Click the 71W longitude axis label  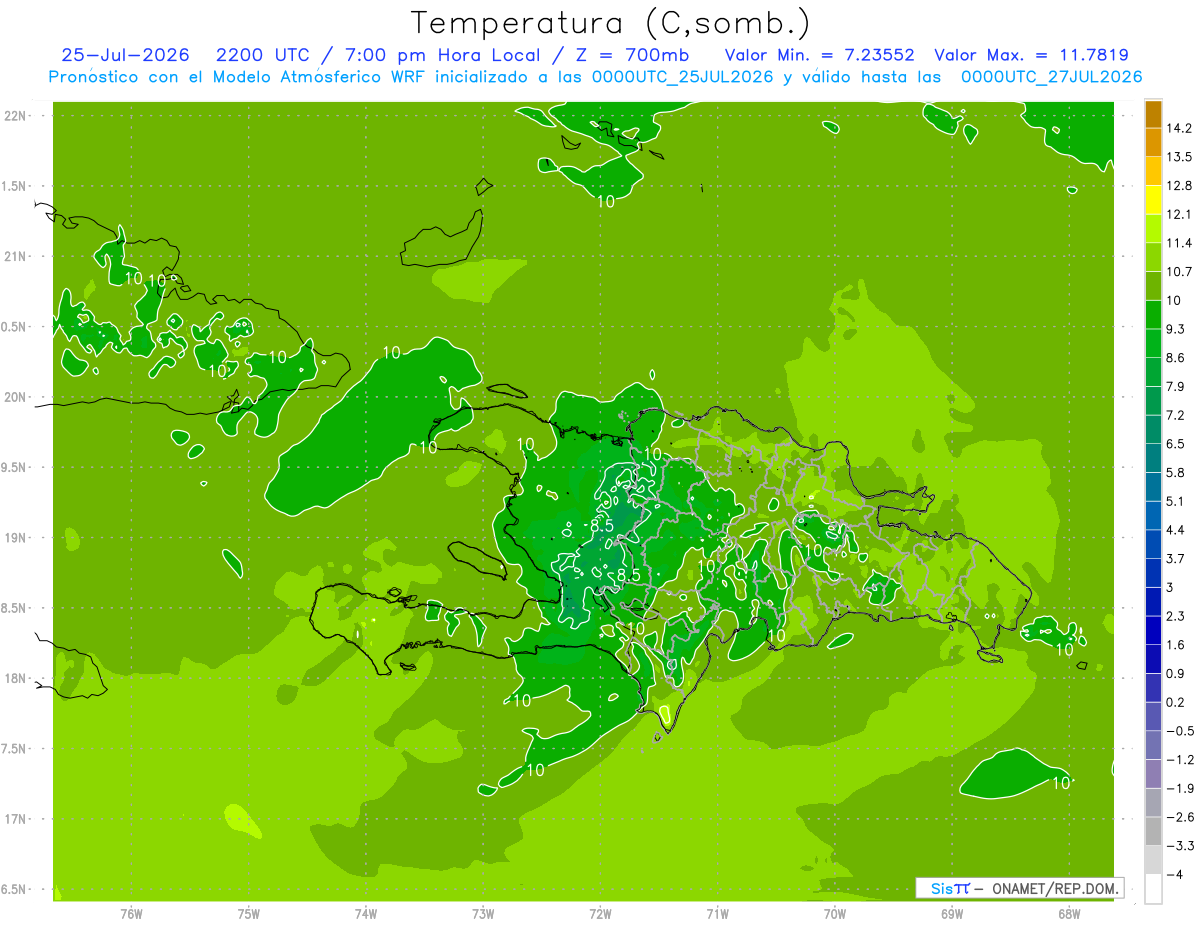tap(717, 914)
